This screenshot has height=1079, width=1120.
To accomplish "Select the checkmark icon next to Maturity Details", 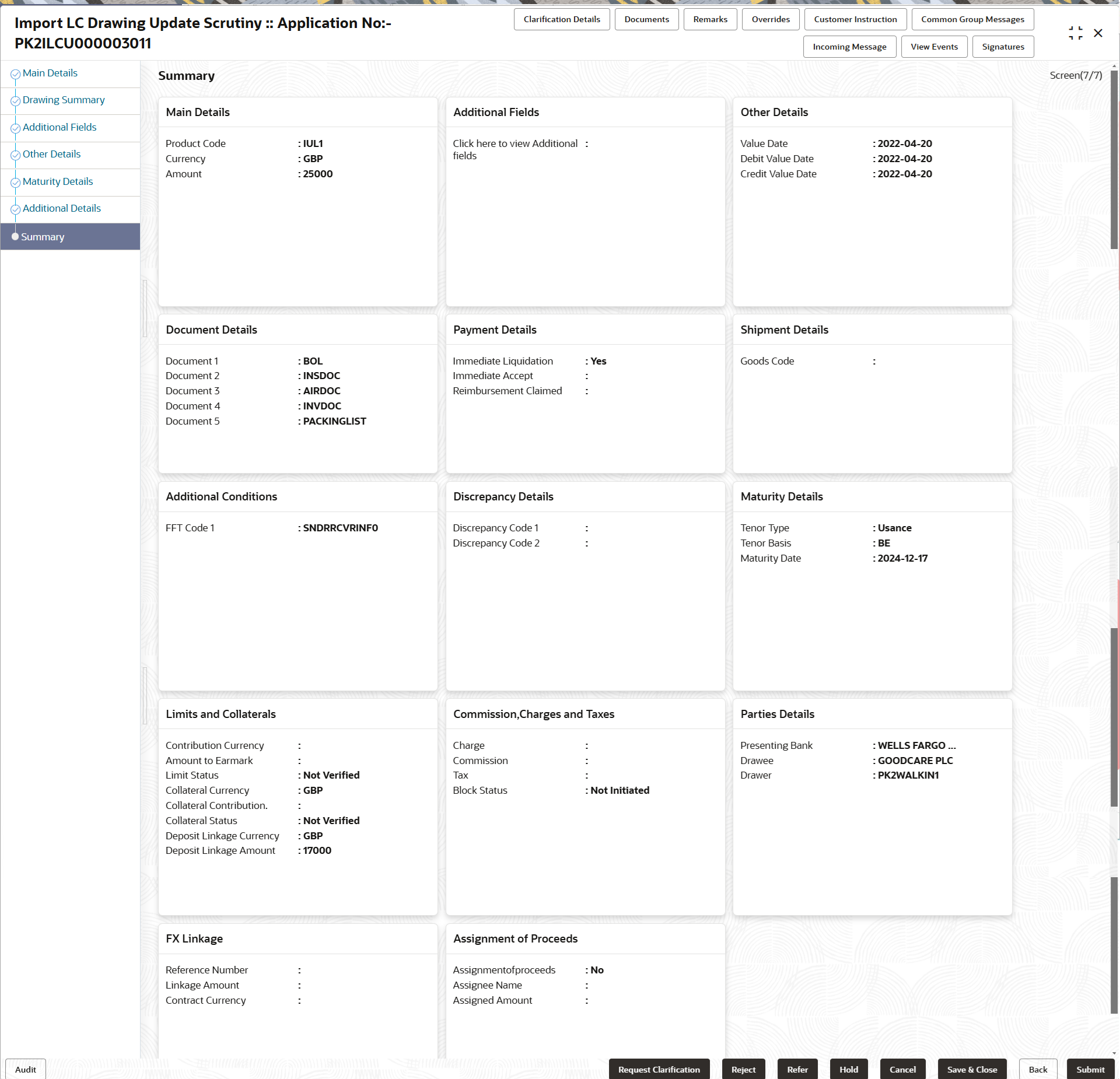I will tap(16, 181).
